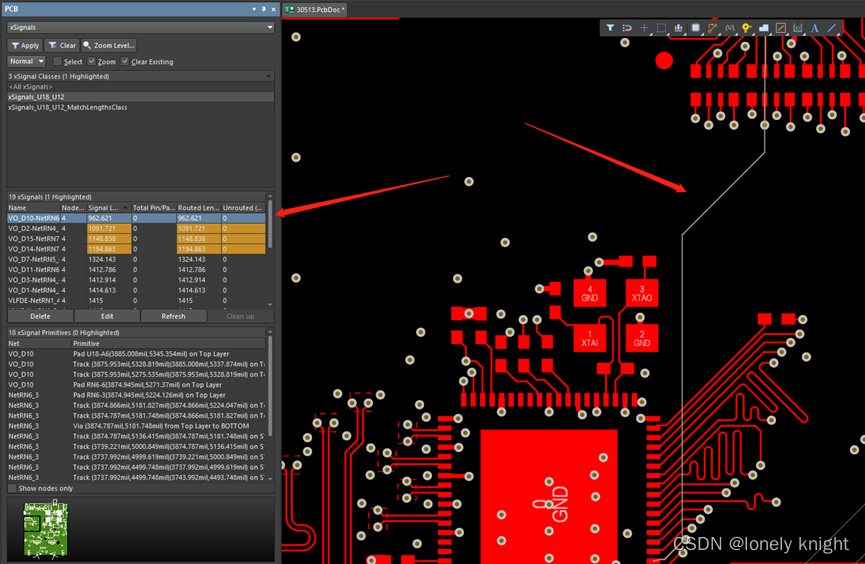Viewport: 865px width, 564px height.
Task: Click the XTAO pad 3
Action: pyautogui.click(x=642, y=294)
